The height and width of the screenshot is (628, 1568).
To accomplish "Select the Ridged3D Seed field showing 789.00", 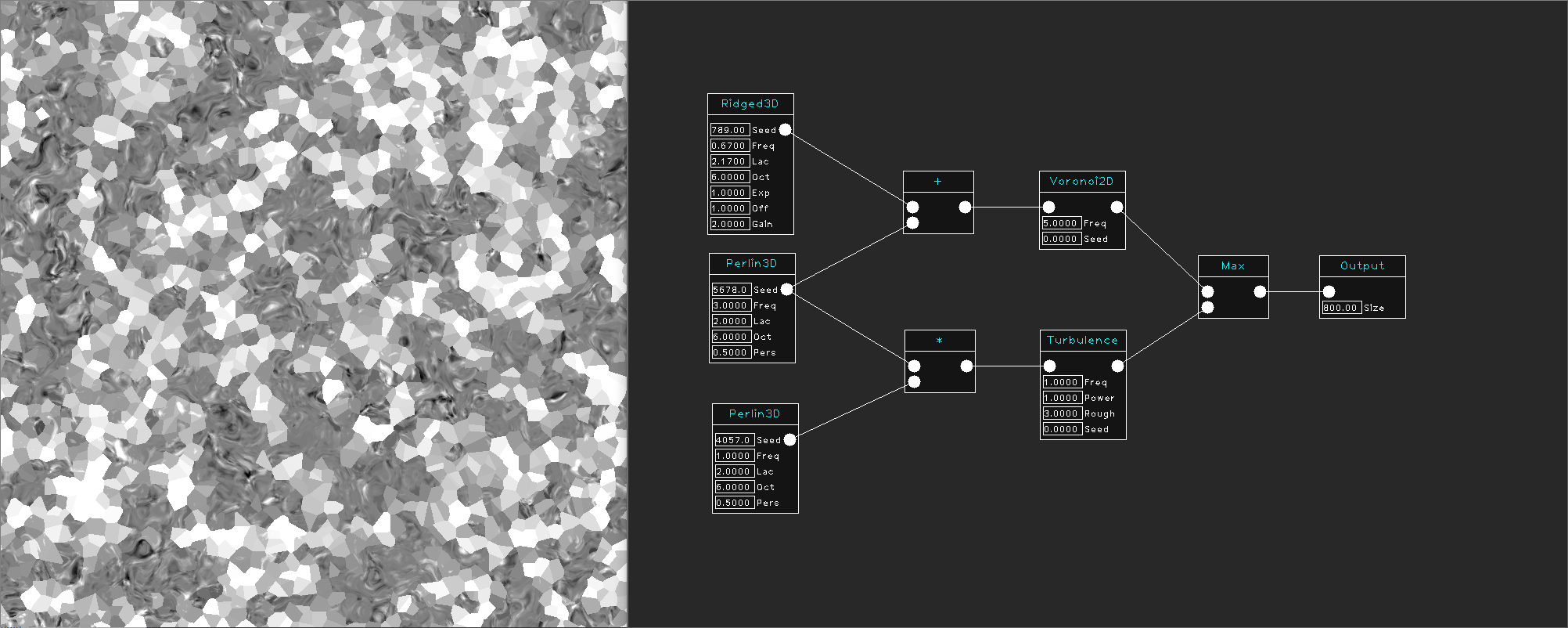I will point(729,130).
